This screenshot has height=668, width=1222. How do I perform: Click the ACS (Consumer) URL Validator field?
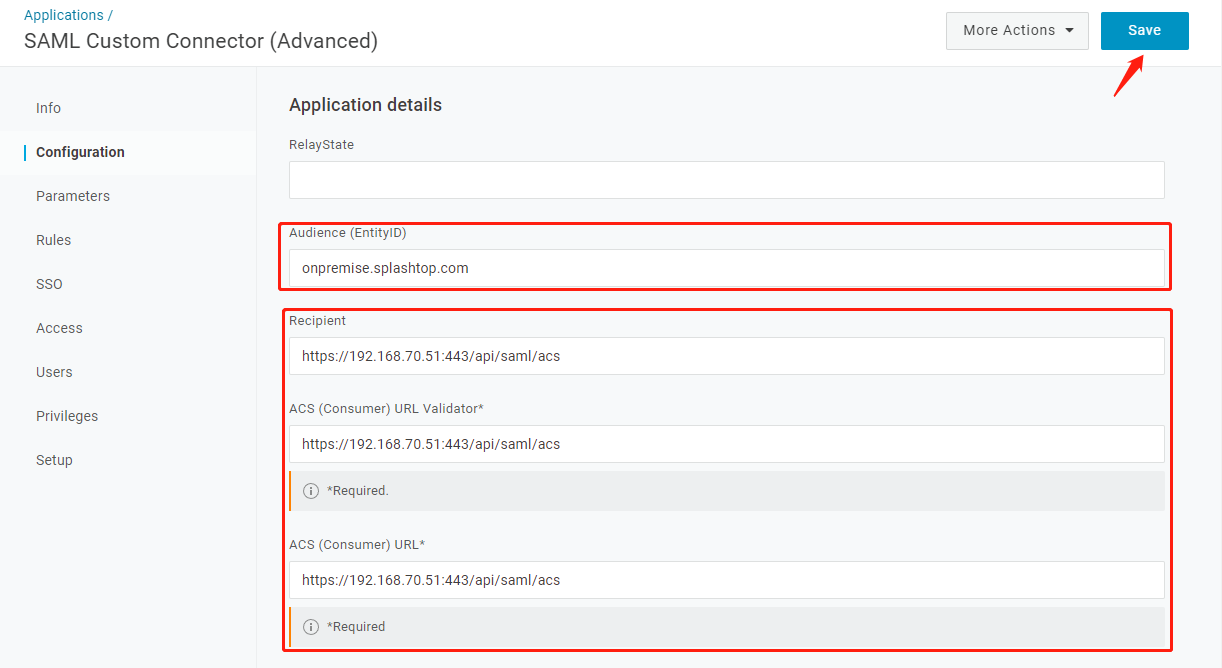coord(727,444)
